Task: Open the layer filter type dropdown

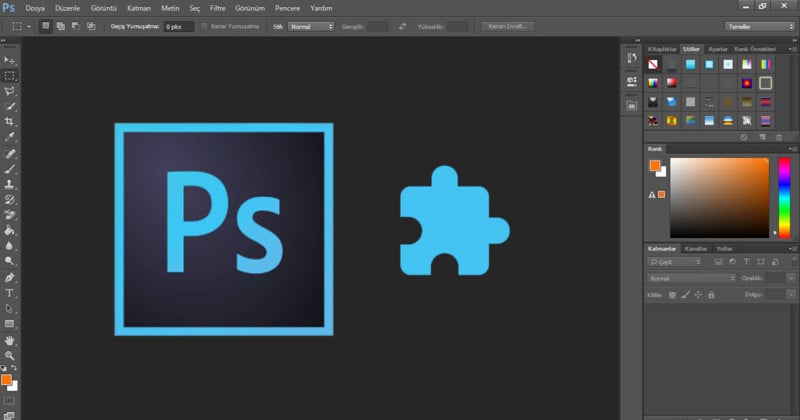Action: (674, 262)
